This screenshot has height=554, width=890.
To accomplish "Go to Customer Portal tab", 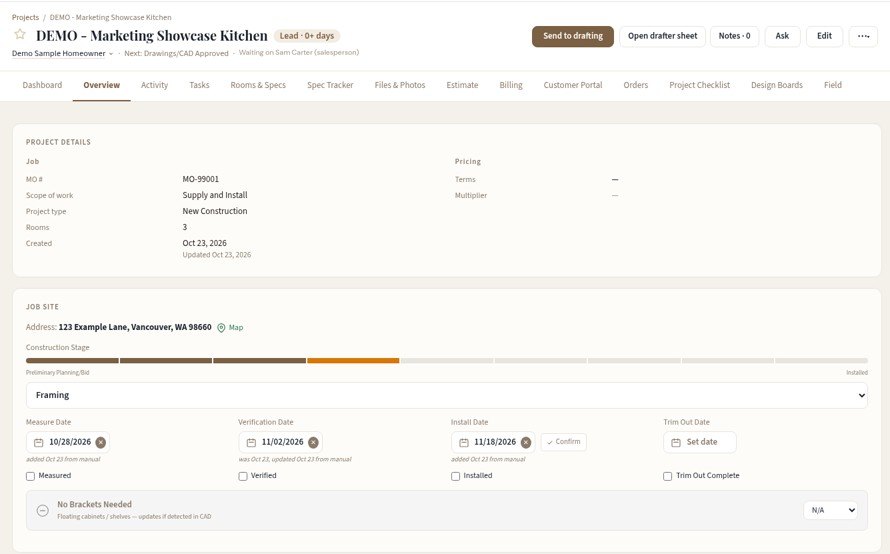I will click(x=573, y=85).
